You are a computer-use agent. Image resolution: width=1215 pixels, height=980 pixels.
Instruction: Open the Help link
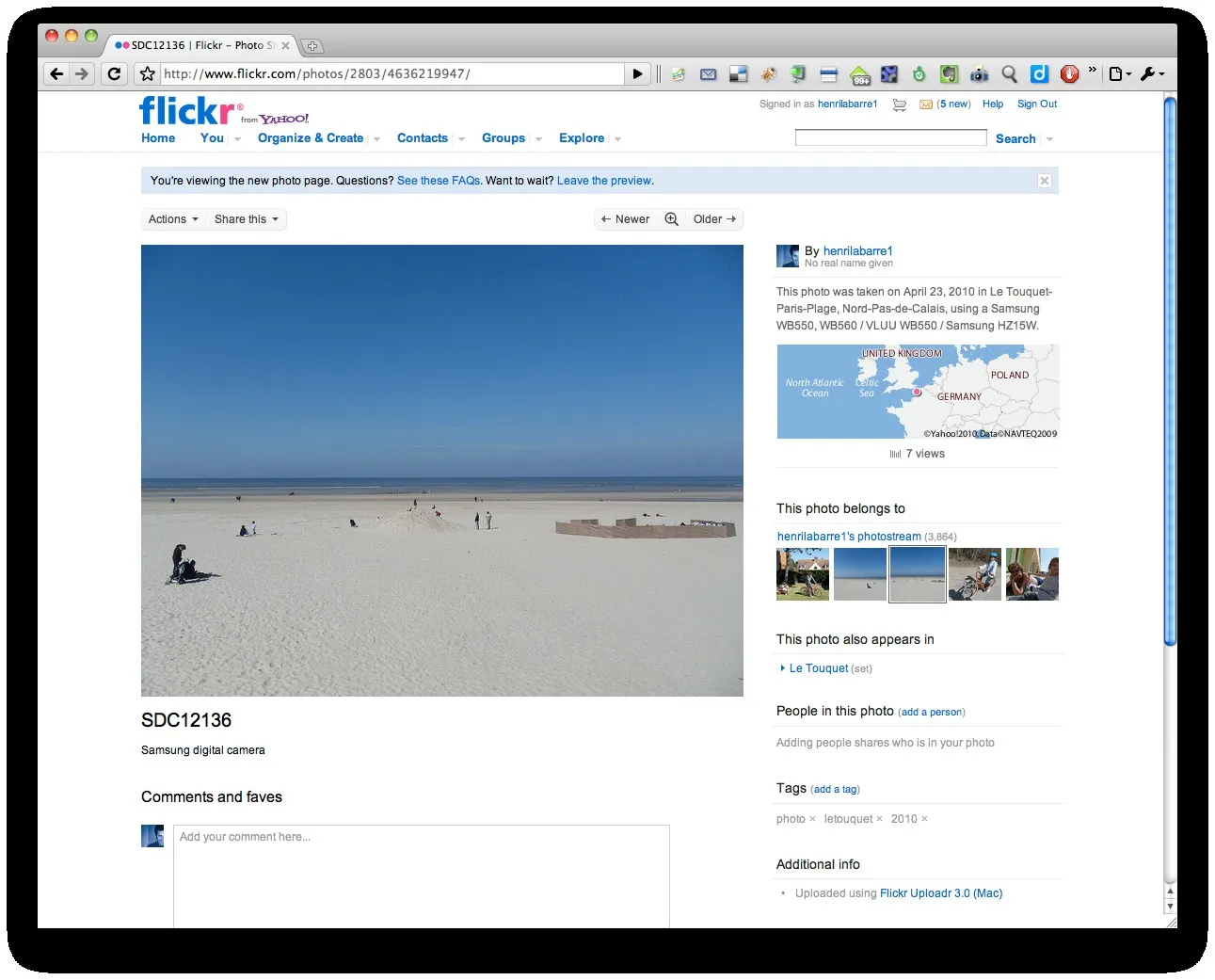point(993,104)
